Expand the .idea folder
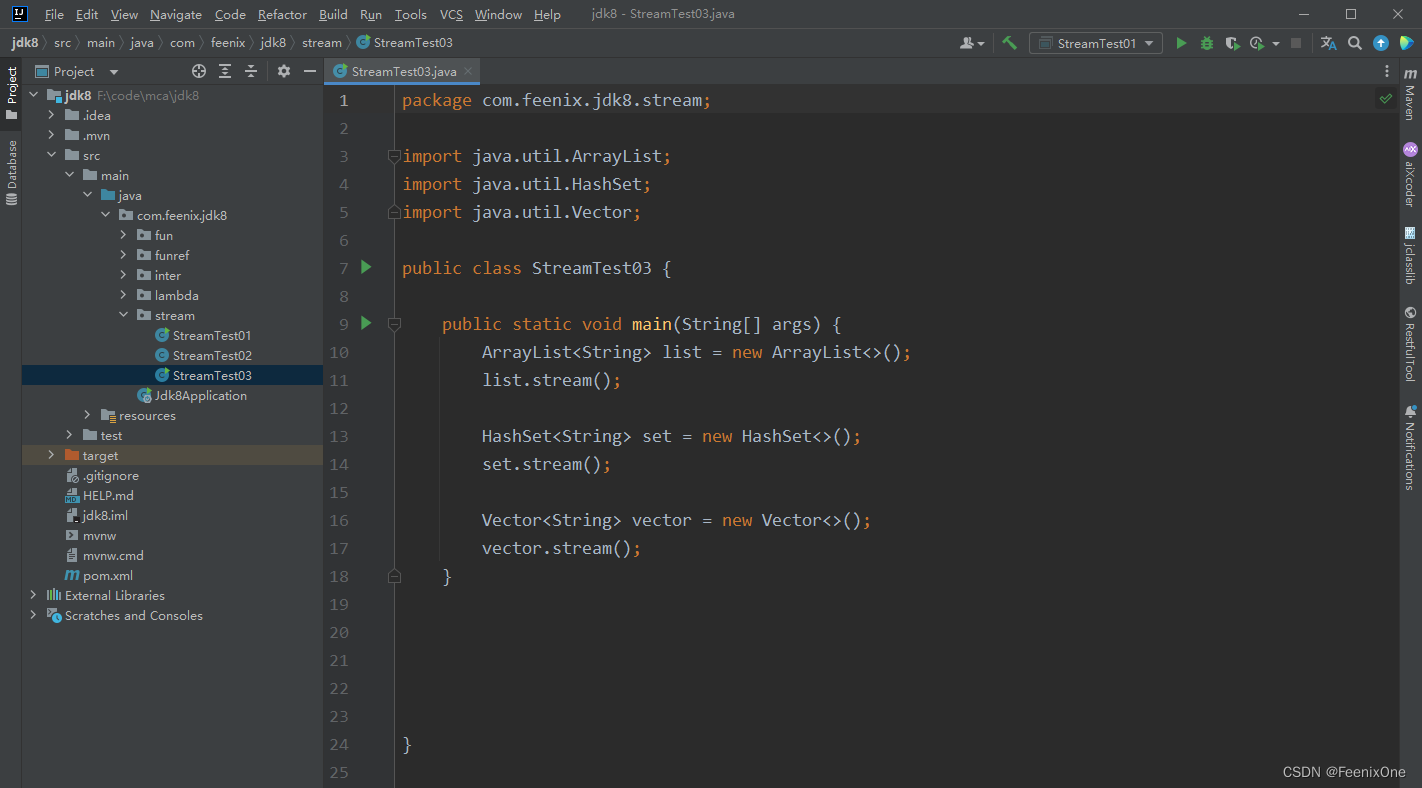The image size is (1422, 788). coord(51,115)
